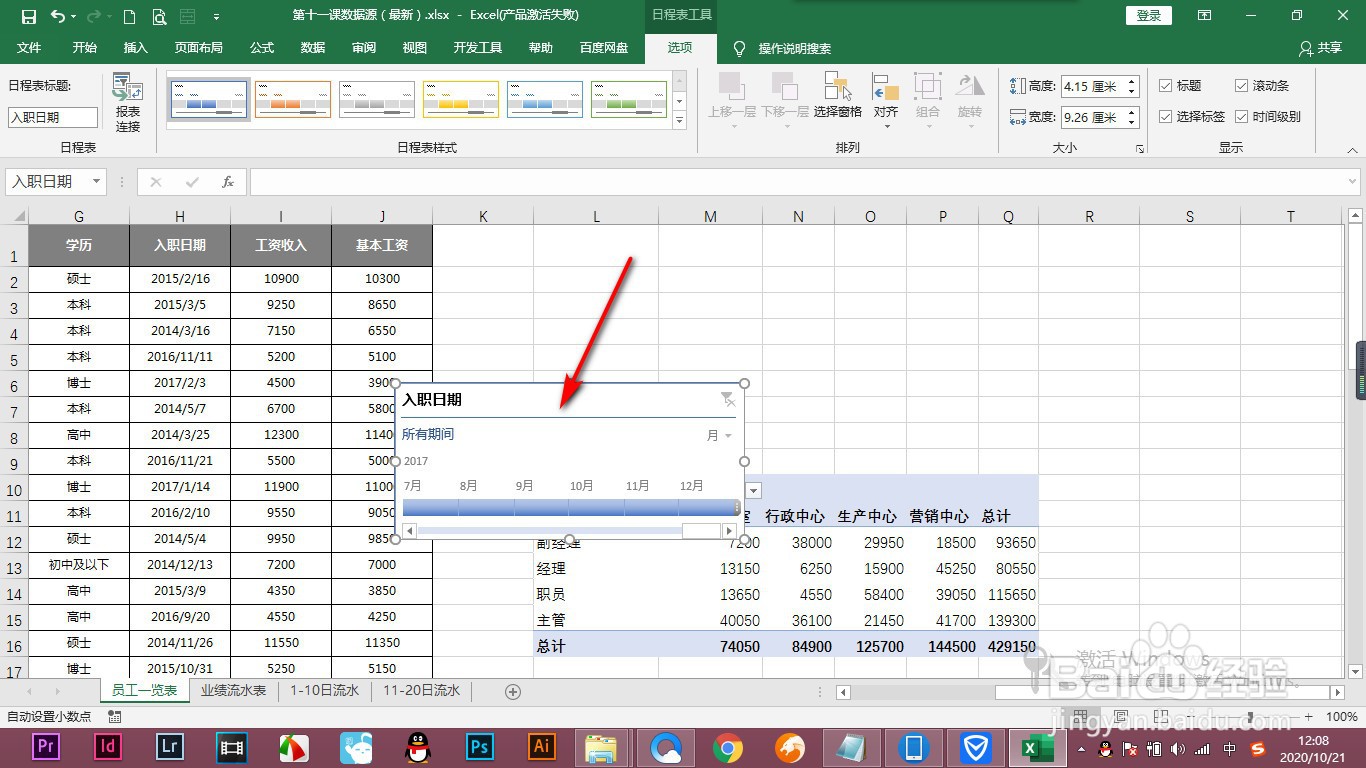Switch to the 开始 ribbon tab
This screenshot has height=768, width=1366.
click(85, 48)
